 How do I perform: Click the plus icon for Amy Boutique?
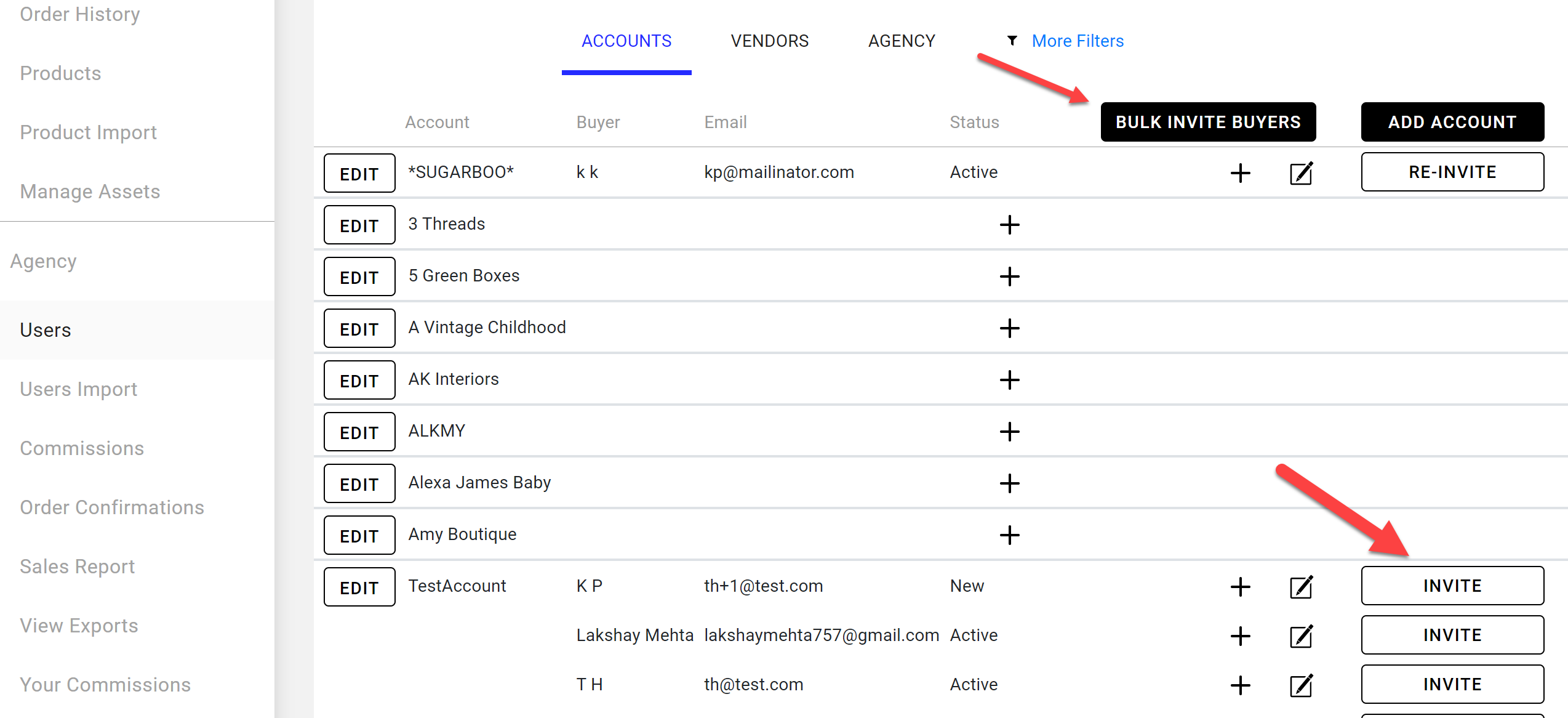pyautogui.click(x=1009, y=535)
